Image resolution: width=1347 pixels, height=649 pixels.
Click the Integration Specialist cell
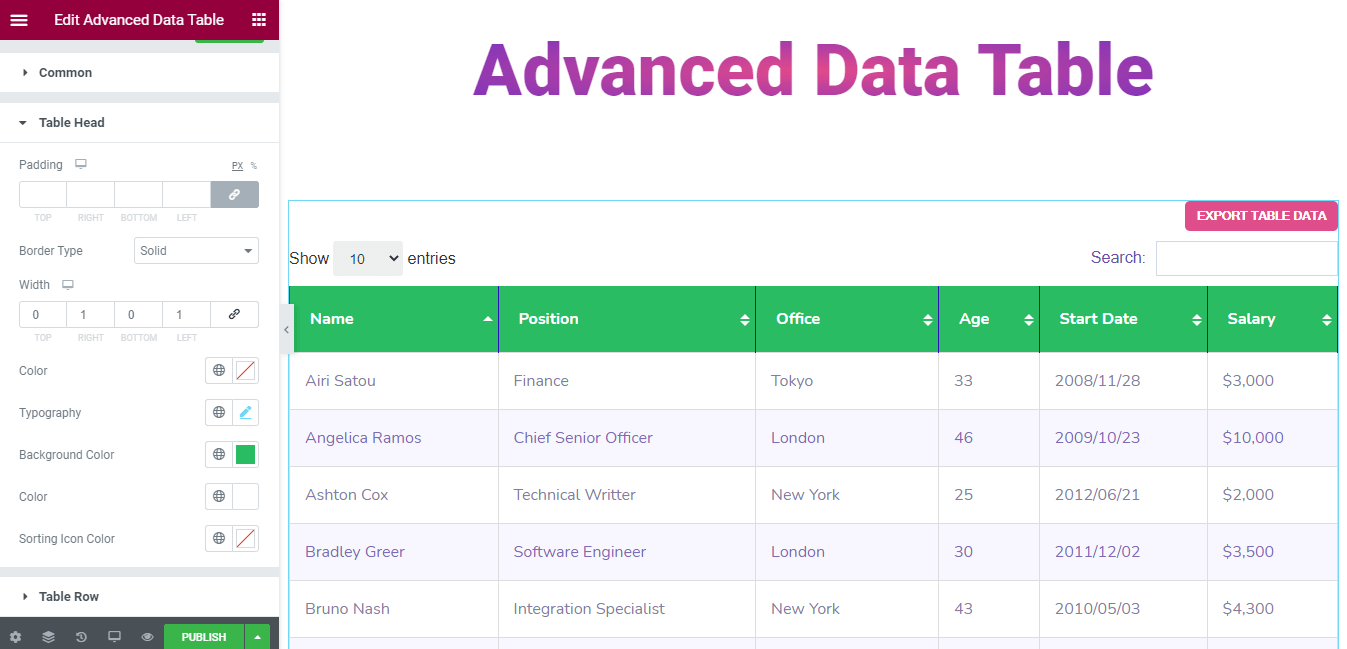(627, 609)
